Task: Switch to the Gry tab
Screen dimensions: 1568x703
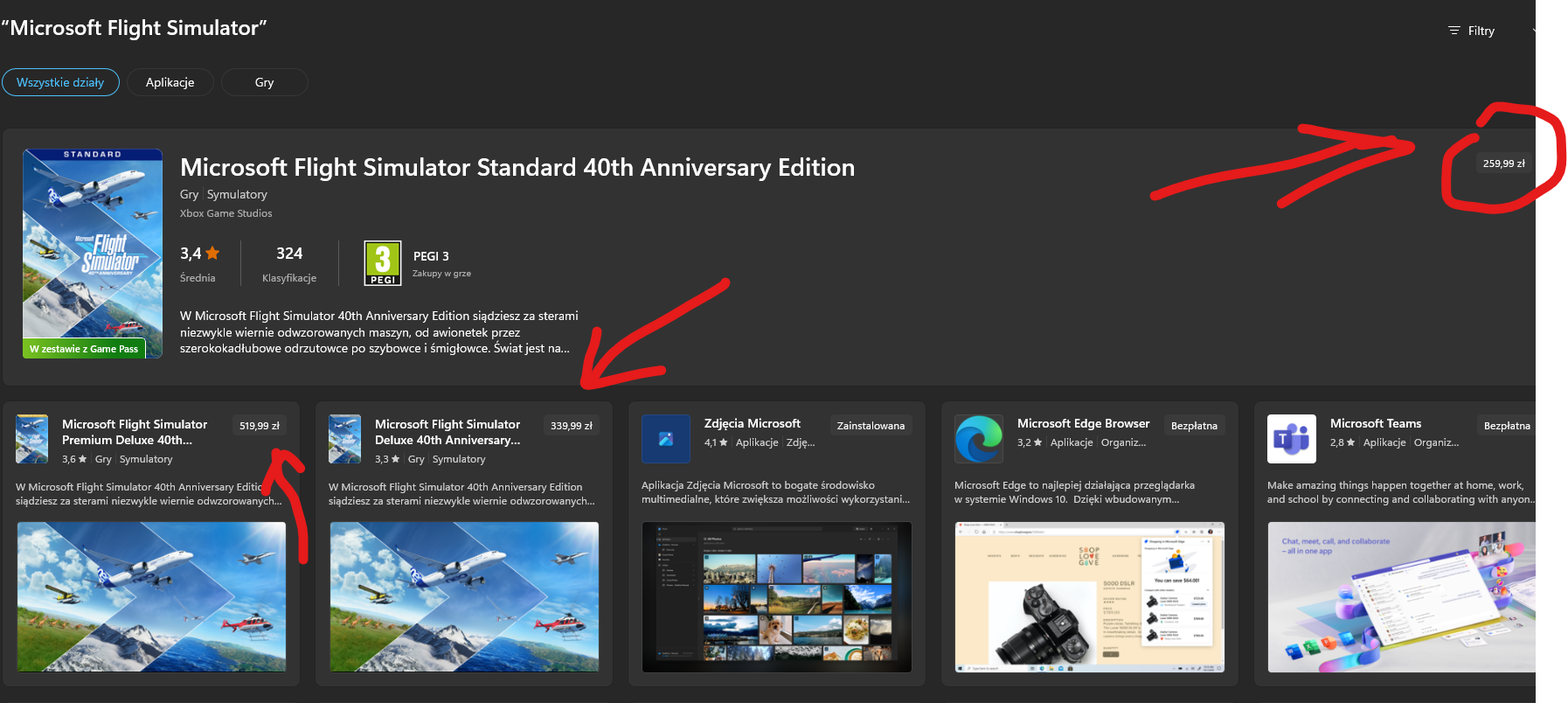Action: [x=264, y=82]
